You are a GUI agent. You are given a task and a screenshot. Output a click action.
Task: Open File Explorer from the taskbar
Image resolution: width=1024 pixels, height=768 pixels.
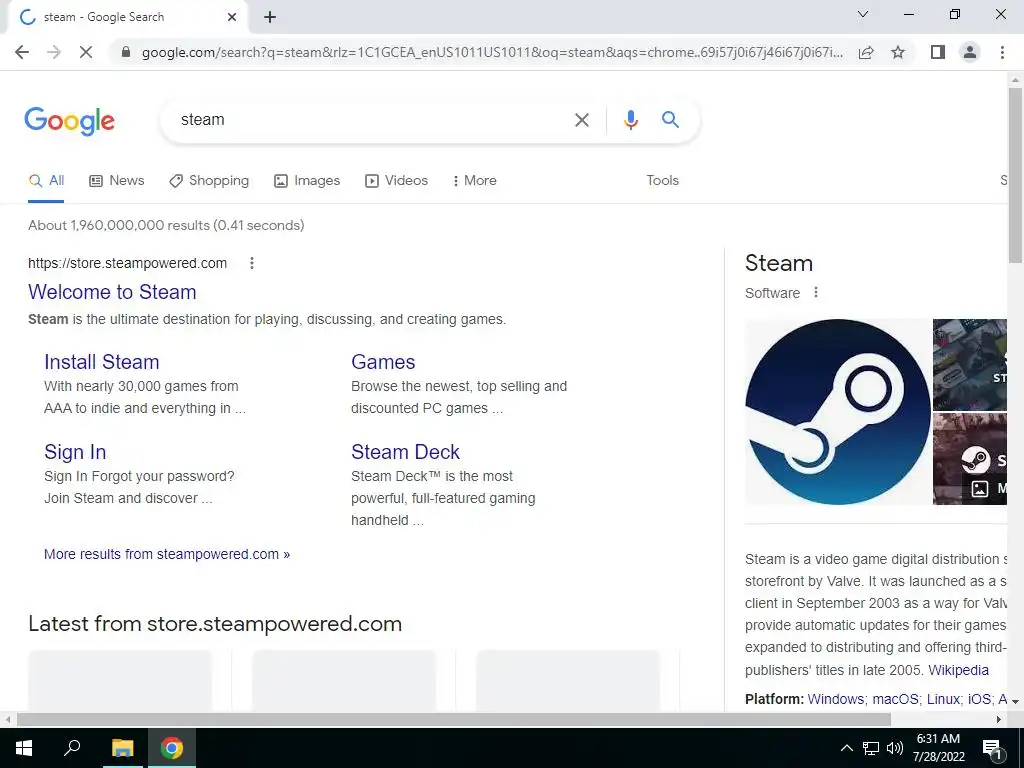click(122, 748)
